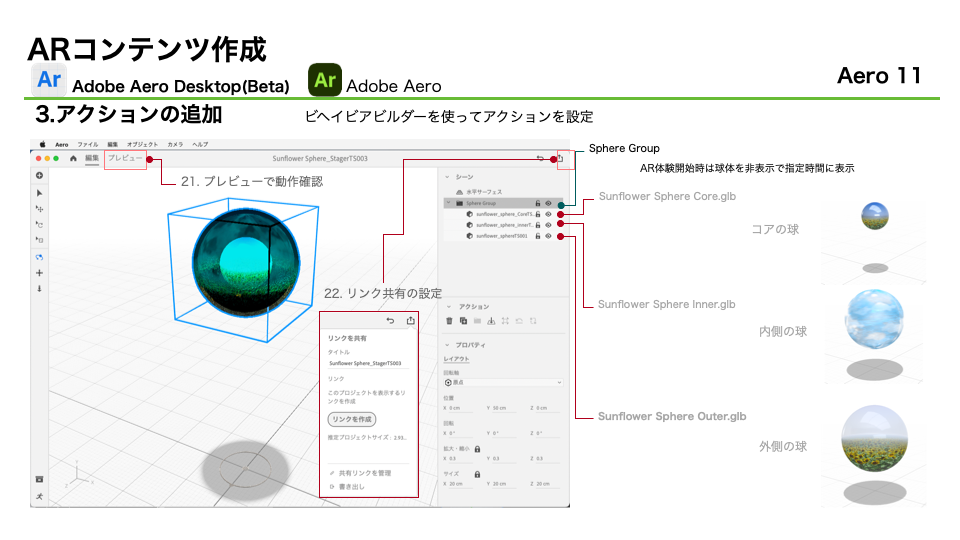Image resolution: width=960 pixels, height=540 pixels.
Task: Toggle lock on sunflower_sphere_innerT row
Action: [x=538, y=225]
